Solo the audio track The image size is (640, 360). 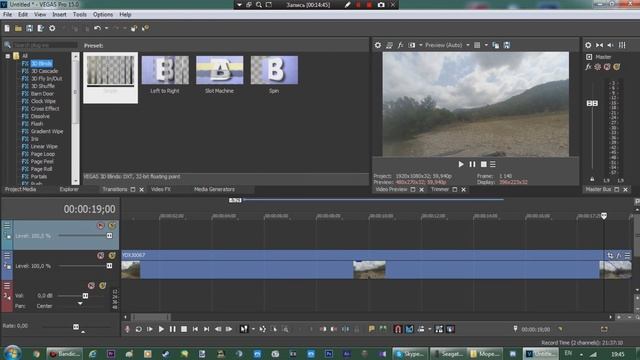pyautogui.click(x=102, y=286)
